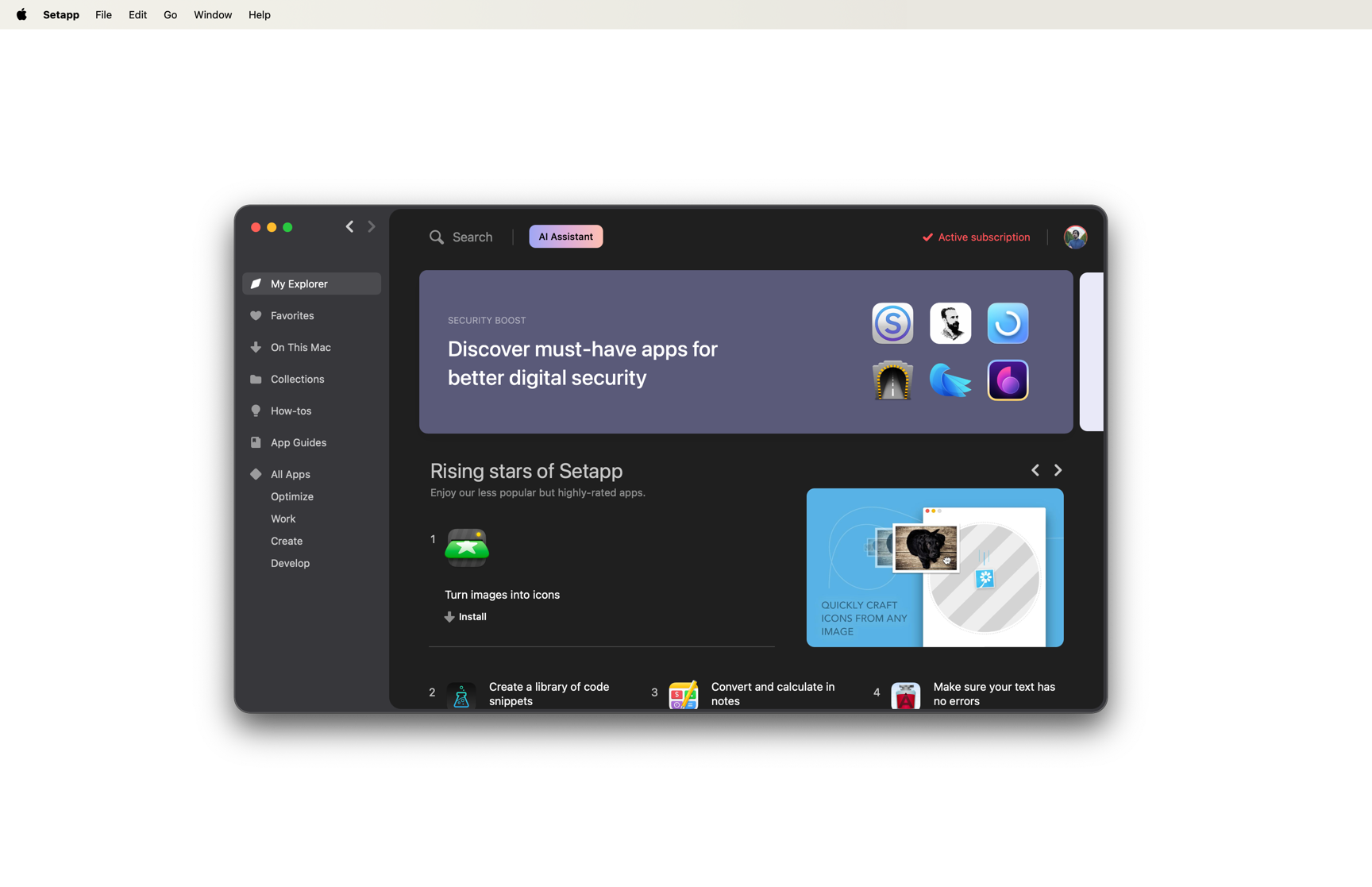1372x887 pixels.
Task: Open the bearded man portrait app icon
Action: 950,323
